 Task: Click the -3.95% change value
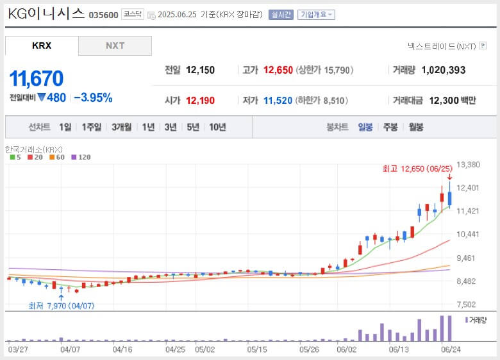tap(93, 98)
